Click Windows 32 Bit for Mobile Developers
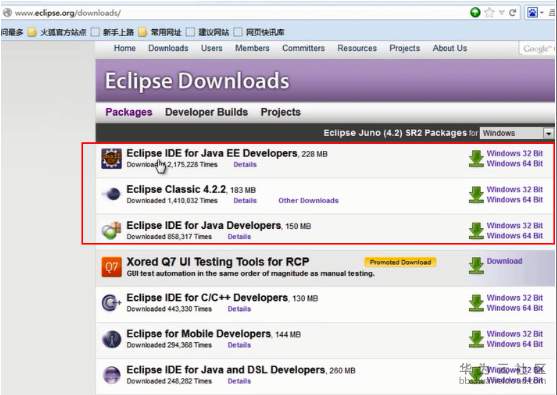The image size is (557, 395). pyautogui.click(x=515, y=334)
